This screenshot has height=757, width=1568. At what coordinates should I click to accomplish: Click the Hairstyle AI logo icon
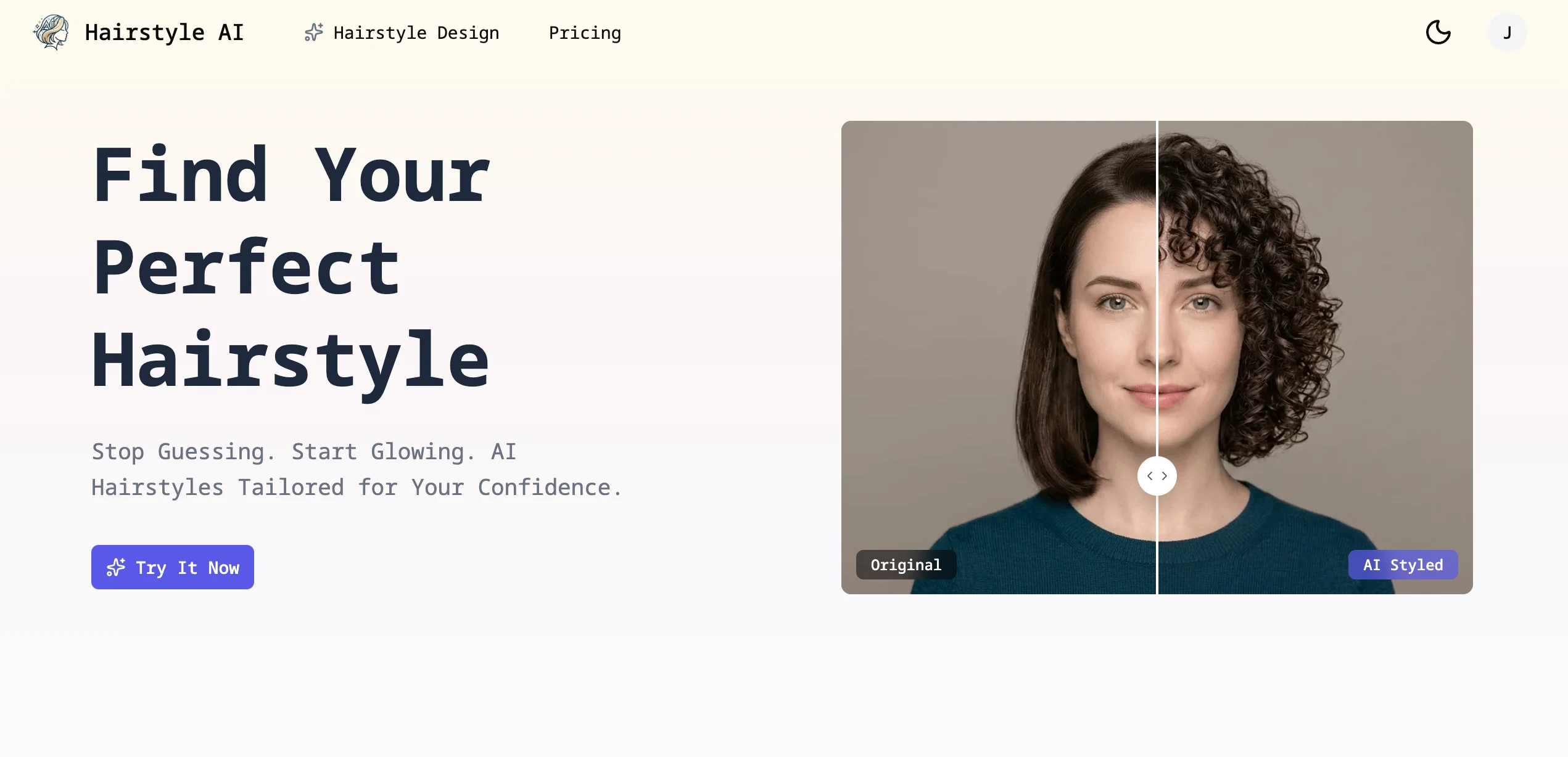[x=51, y=32]
